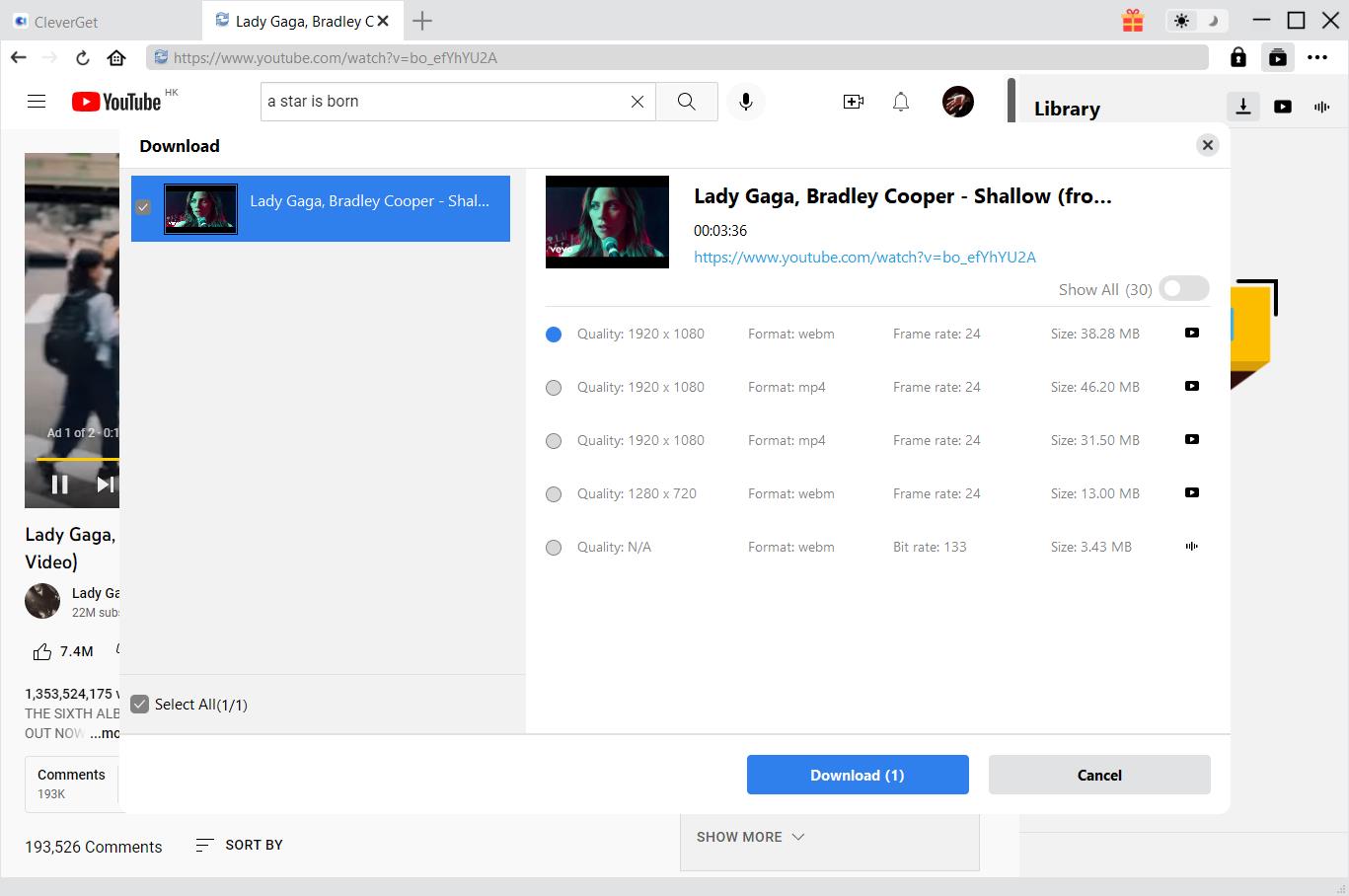Click the padlock icon next to address bar
Screen dimensions: 1349x896
[x=1237, y=57]
